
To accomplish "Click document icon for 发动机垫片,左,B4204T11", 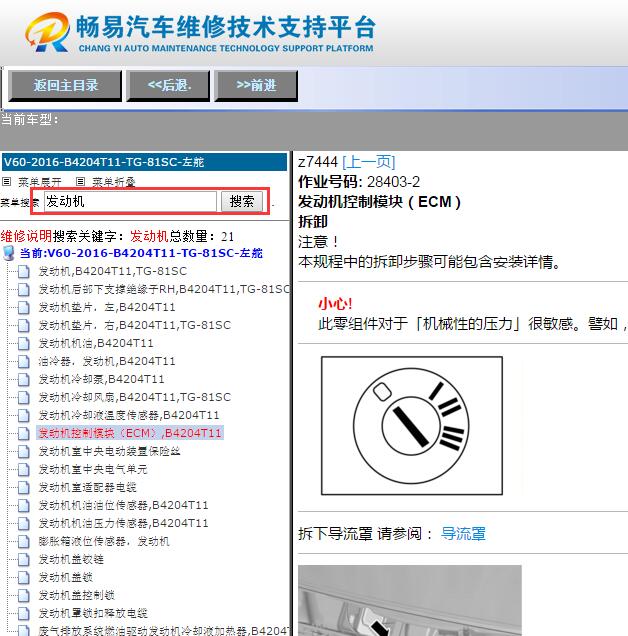I will tap(24, 307).
